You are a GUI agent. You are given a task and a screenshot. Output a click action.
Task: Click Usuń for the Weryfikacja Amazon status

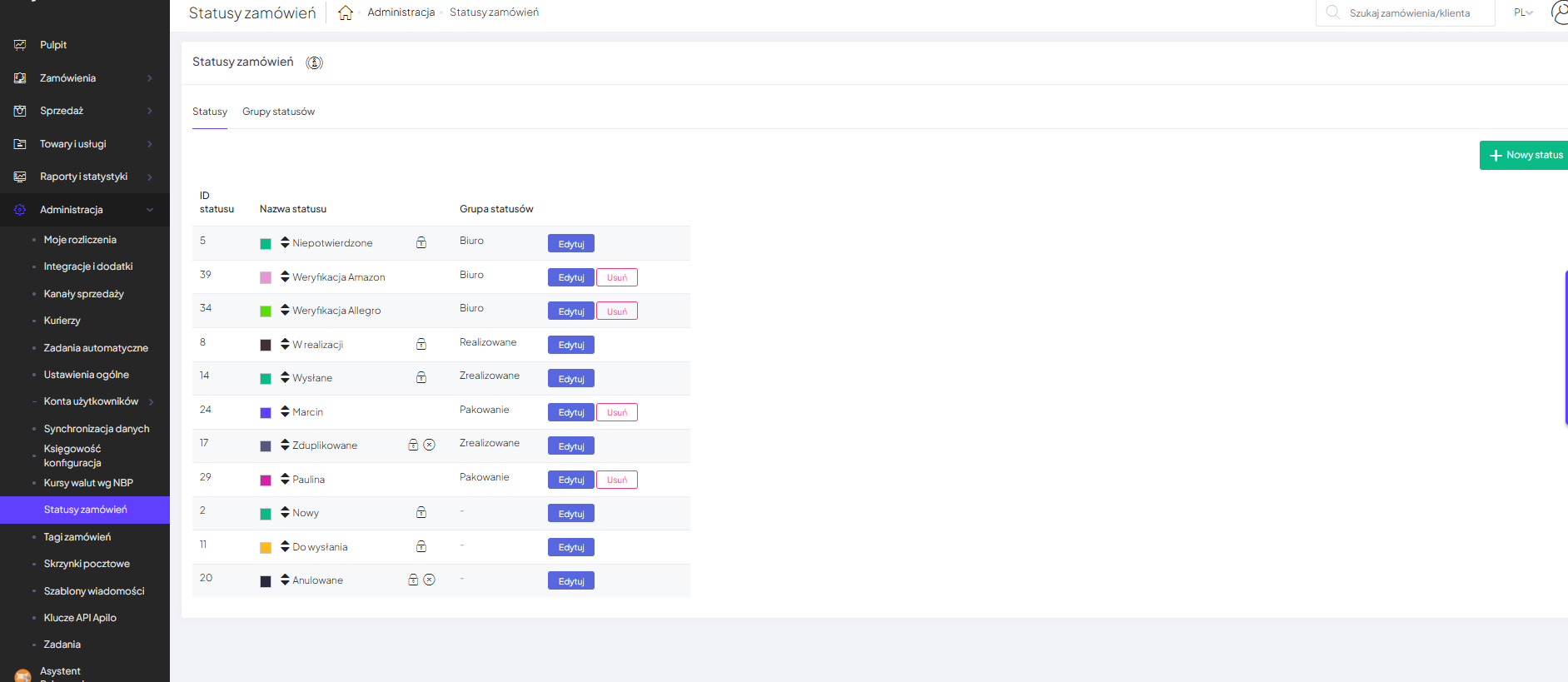pyautogui.click(x=617, y=277)
